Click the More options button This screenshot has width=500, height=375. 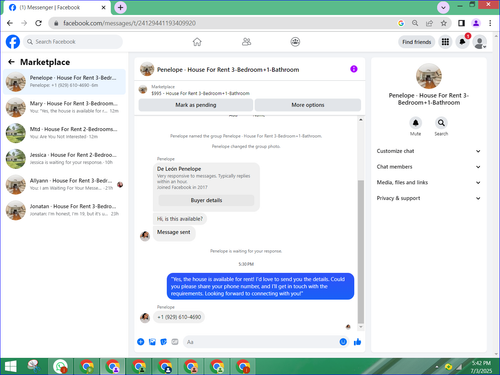click(308, 105)
